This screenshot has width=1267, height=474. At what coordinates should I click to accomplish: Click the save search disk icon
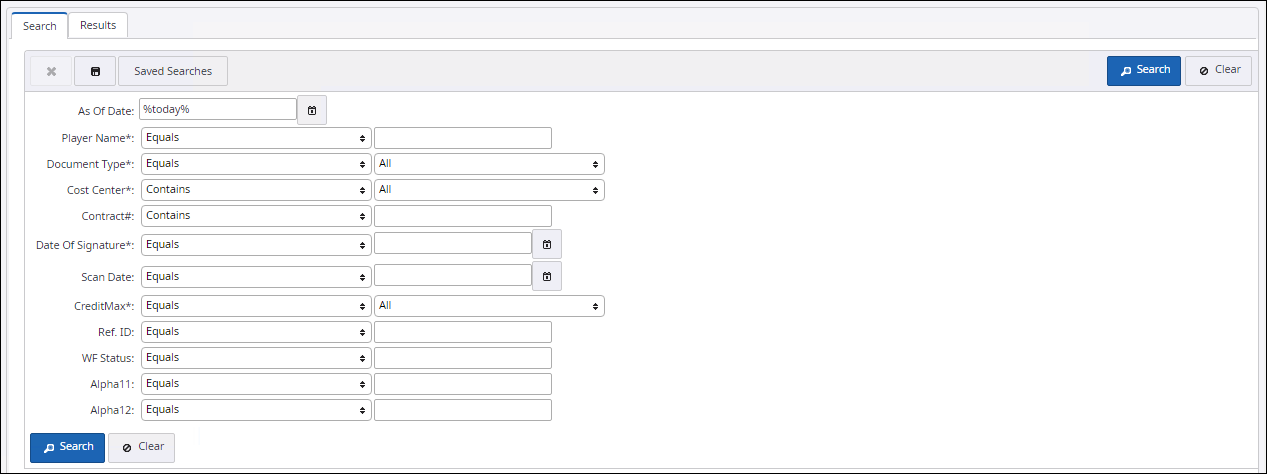95,71
